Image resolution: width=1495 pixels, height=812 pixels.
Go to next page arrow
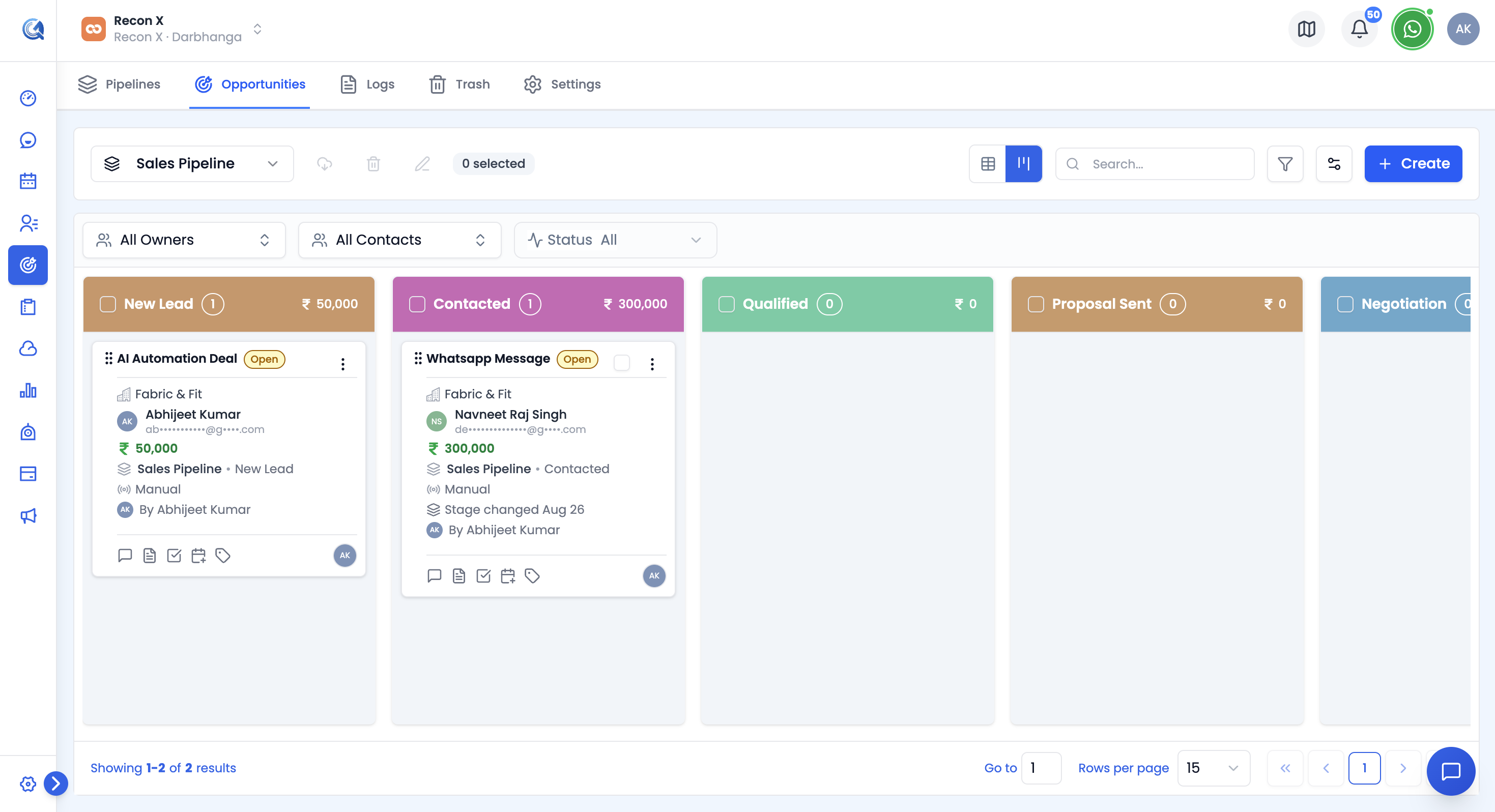click(x=1403, y=768)
